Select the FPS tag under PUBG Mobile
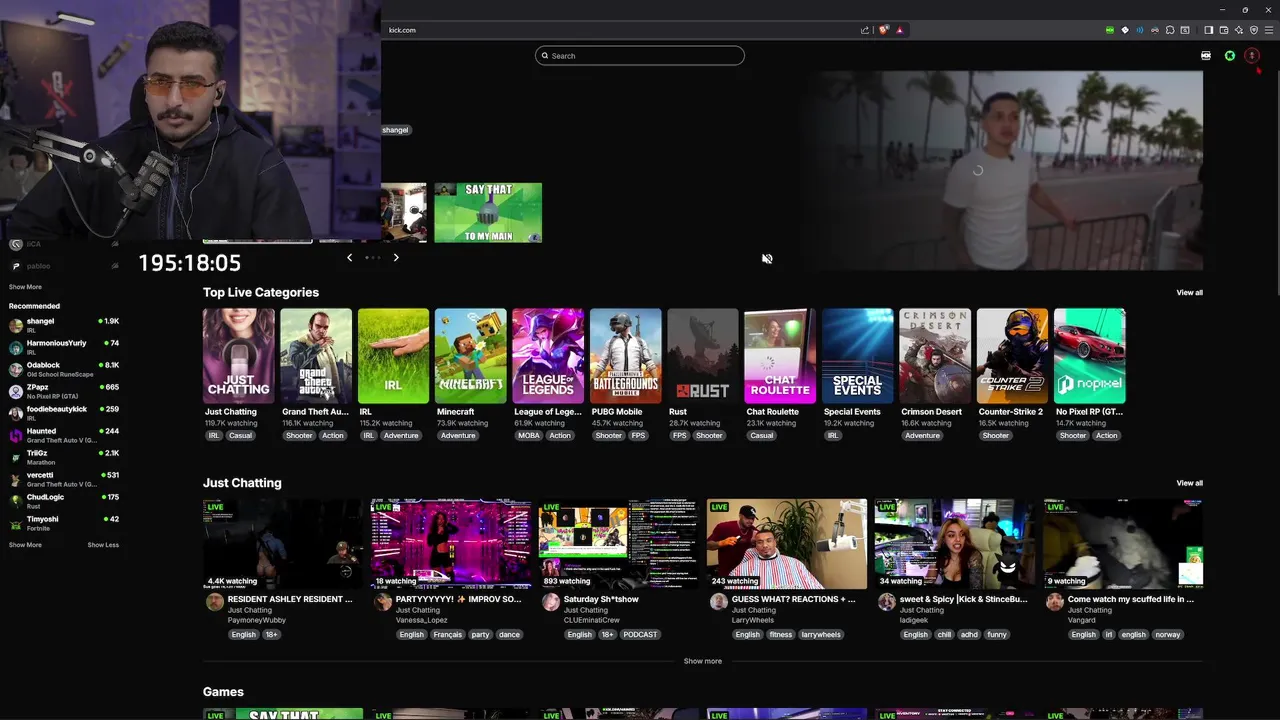1280x720 pixels. 638,436
